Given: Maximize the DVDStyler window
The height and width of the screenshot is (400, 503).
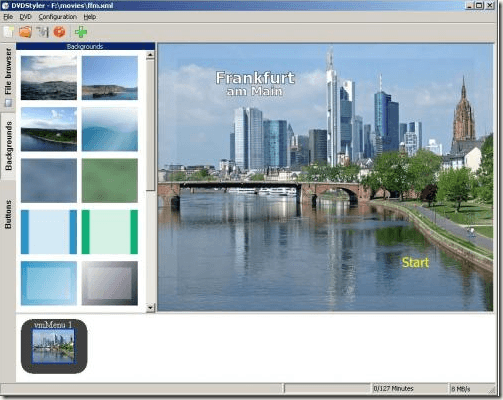Looking at the screenshot, I should (x=479, y=5).
